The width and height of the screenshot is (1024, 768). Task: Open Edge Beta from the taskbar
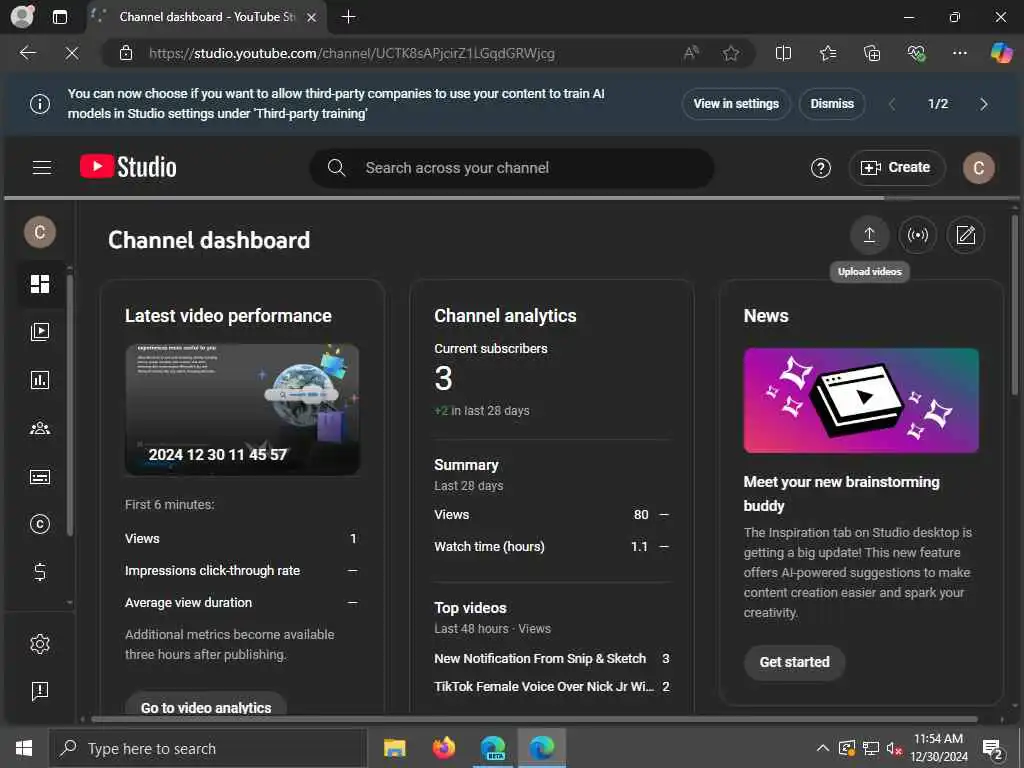click(492, 748)
